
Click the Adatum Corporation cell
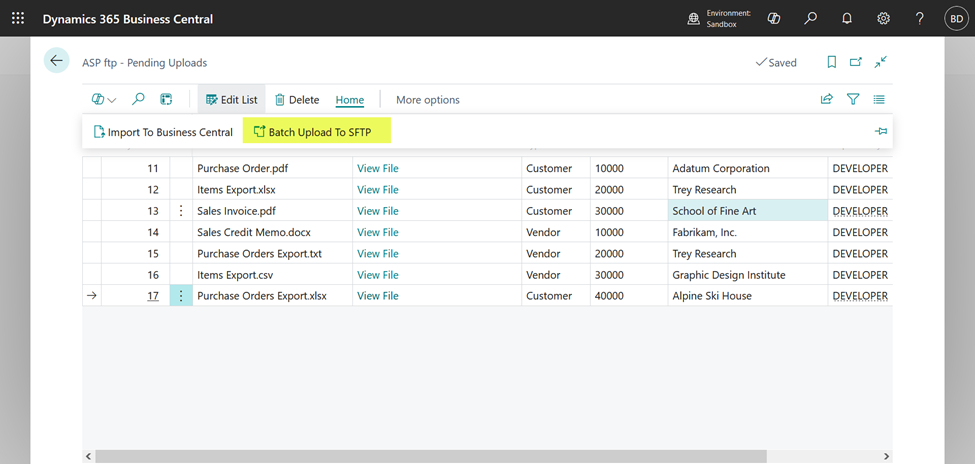point(747,168)
